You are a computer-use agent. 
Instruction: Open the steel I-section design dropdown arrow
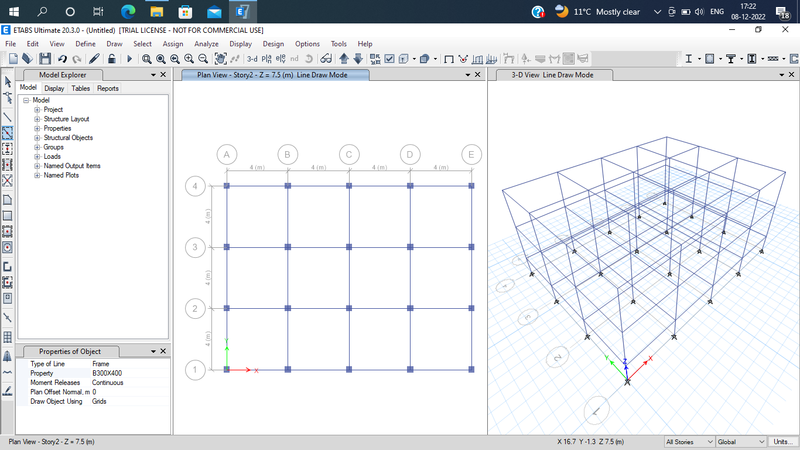pyautogui.click(x=699, y=59)
